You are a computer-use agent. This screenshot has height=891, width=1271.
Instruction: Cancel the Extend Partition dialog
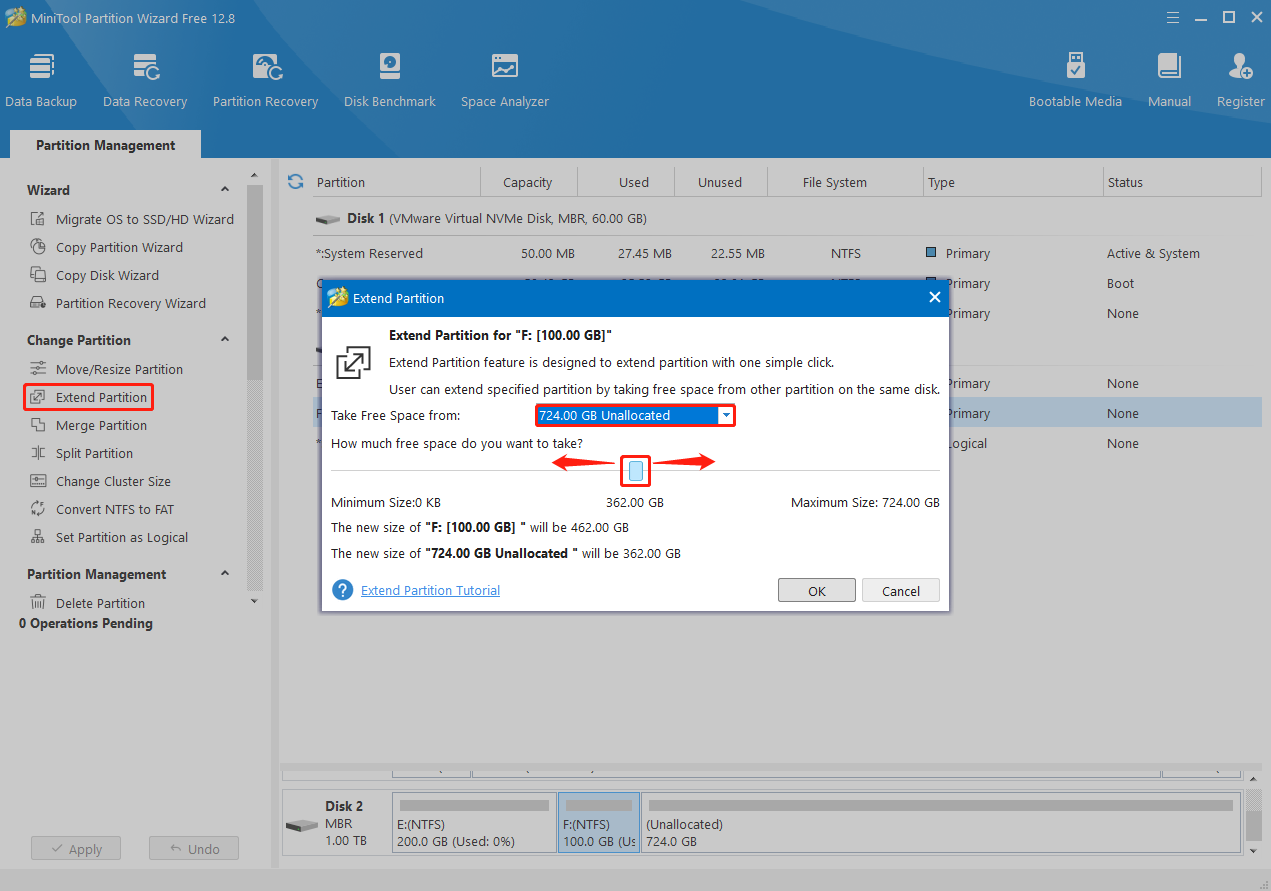point(901,590)
